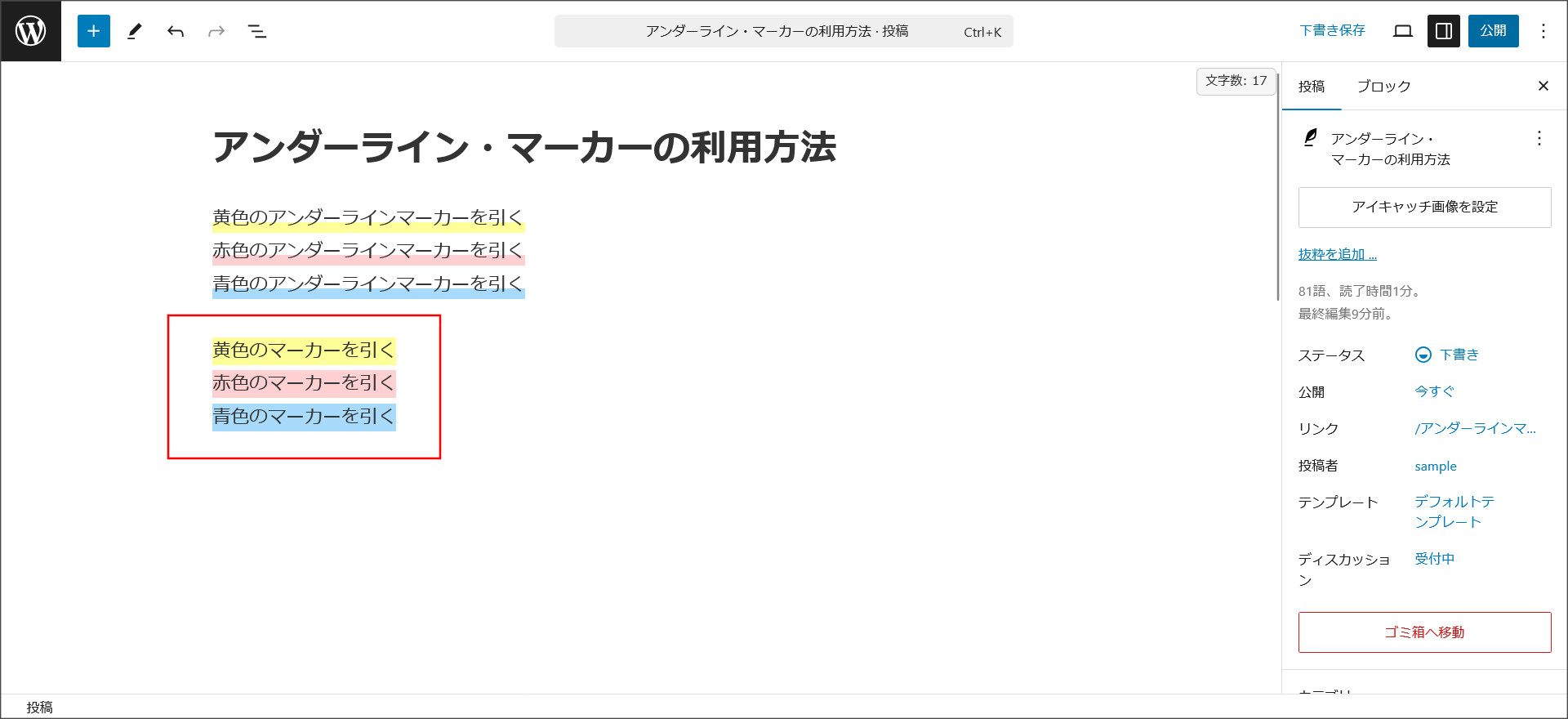Open the top-right options three-dot menu
The width and height of the screenshot is (1568, 719).
pyautogui.click(x=1543, y=31)
